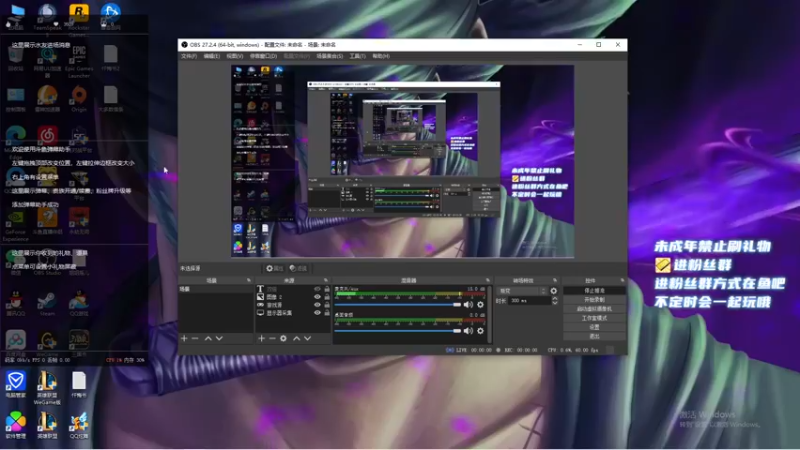The width and height of the screenshot is (800, 450).
Task: Open the 场景集合(S) menu
Action: pos(330,56)
